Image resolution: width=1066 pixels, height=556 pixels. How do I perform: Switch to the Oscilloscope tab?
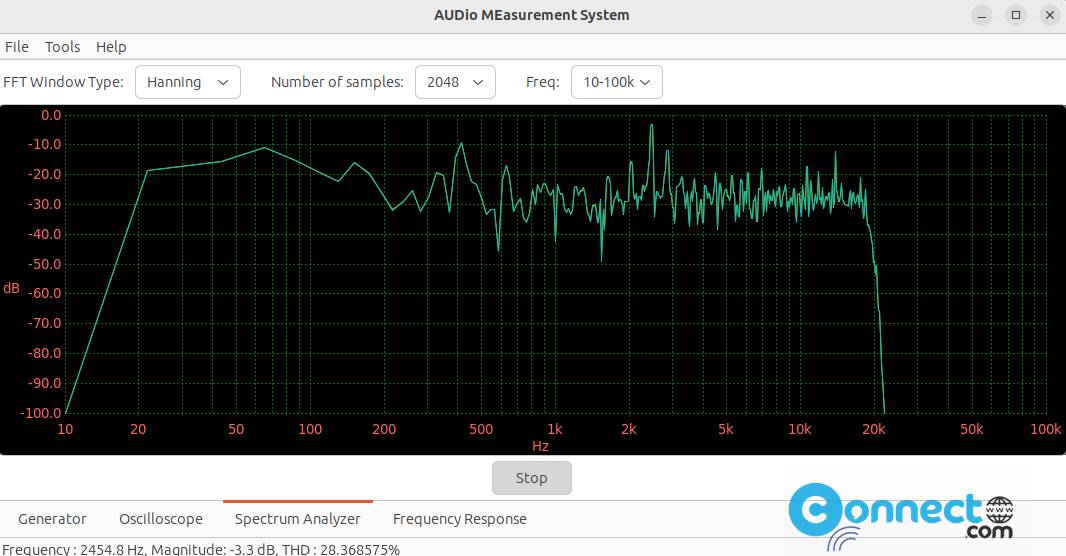[x=161, y=519]
